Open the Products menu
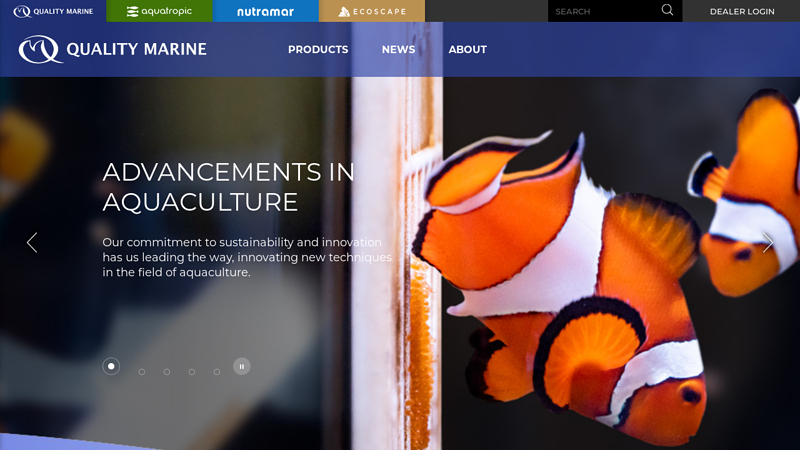 [x=318, y=49]
